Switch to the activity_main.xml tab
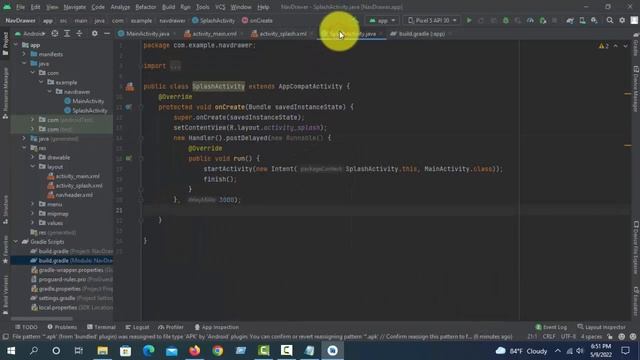 214,34
